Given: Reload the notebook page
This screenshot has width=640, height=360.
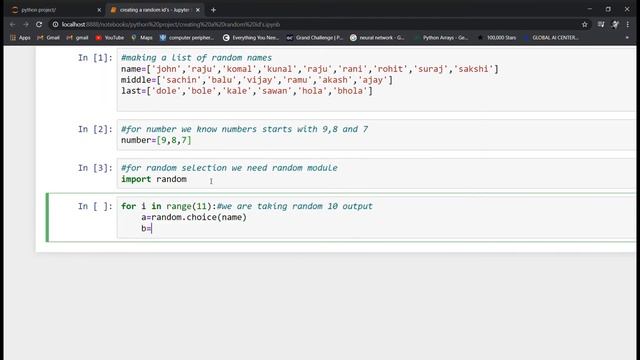Looking at the screenshot, I should pos(39,24).
